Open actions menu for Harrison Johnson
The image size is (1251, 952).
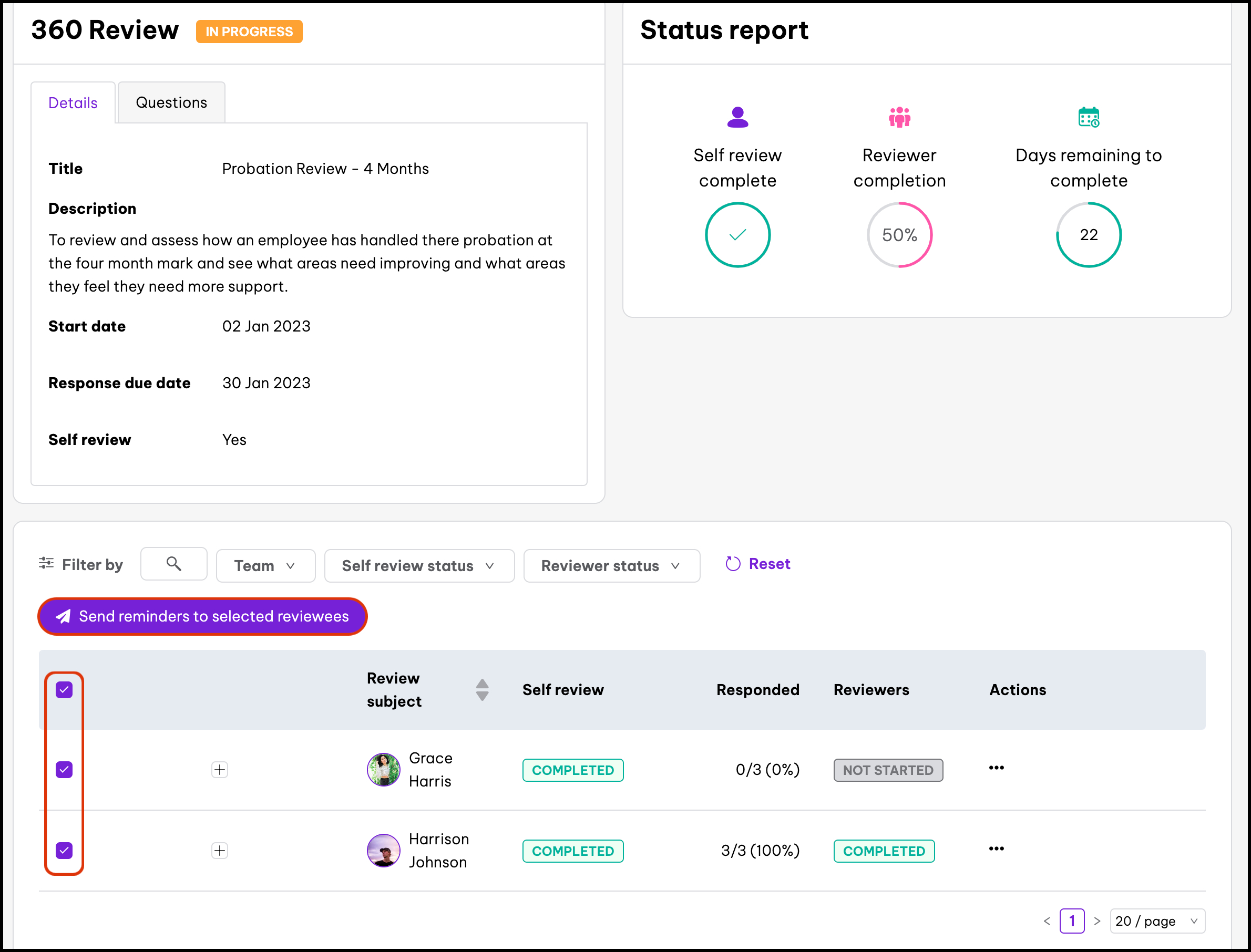point(996,848)
